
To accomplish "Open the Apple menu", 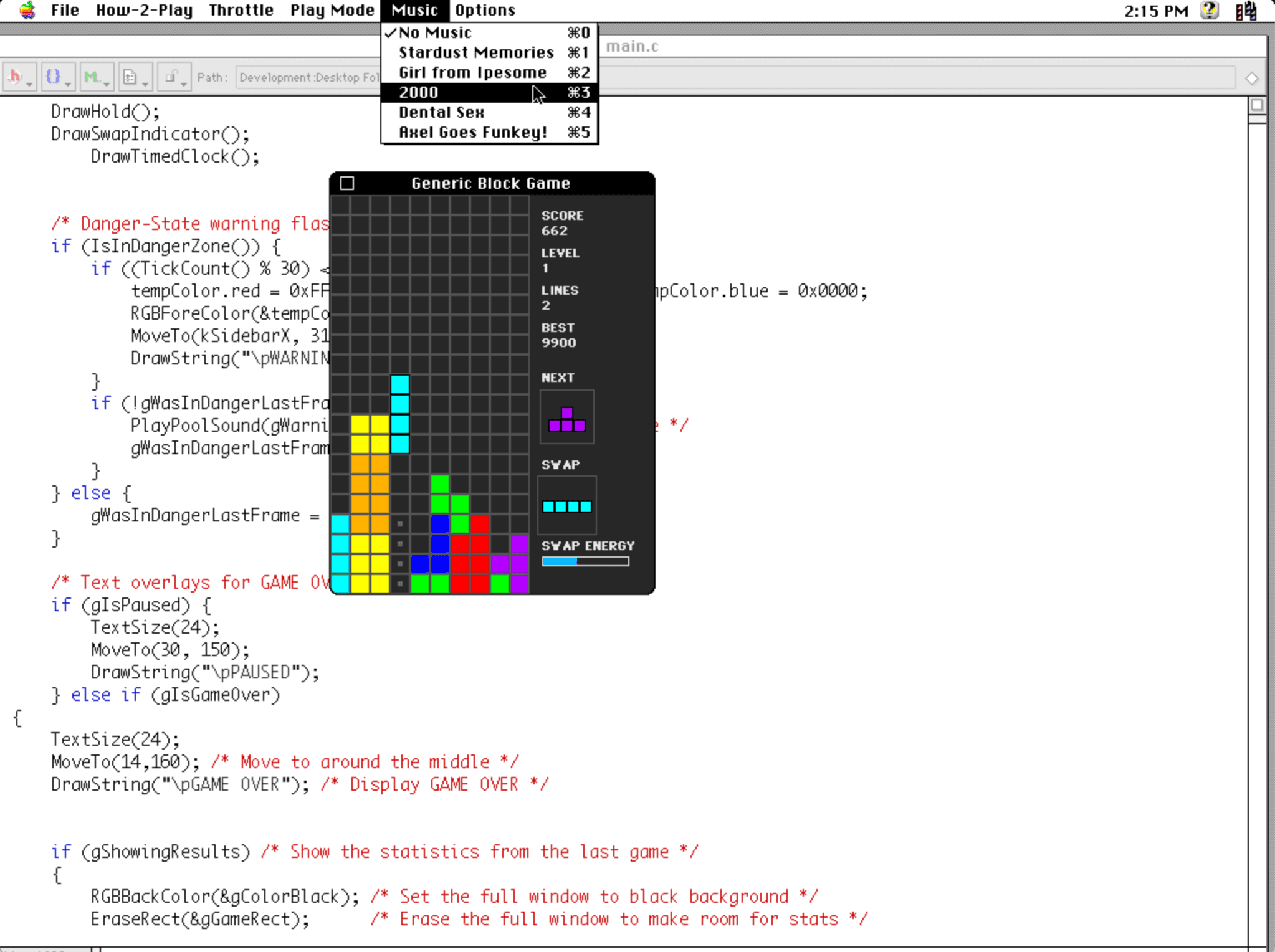I will [27, 10].
